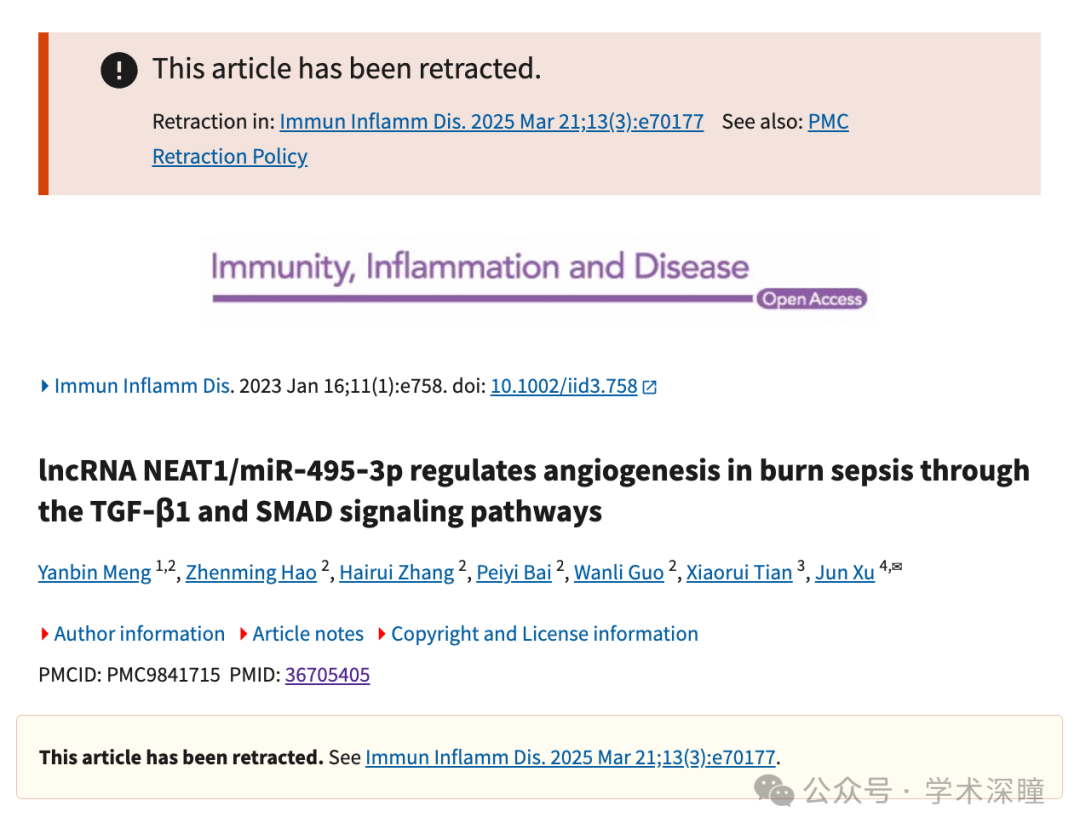Expand the Immun Inflamm Dis citation triangle
This screenshot has height=835, width=1080.
[x=45, y=386]
